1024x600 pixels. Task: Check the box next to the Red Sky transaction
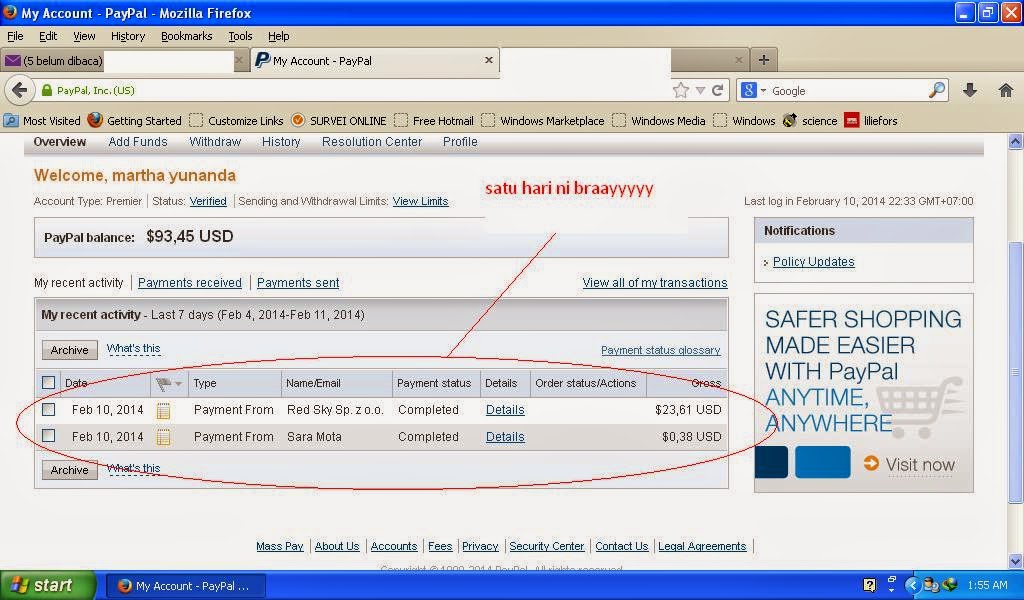pyautogui.click(x=48, y=409)
